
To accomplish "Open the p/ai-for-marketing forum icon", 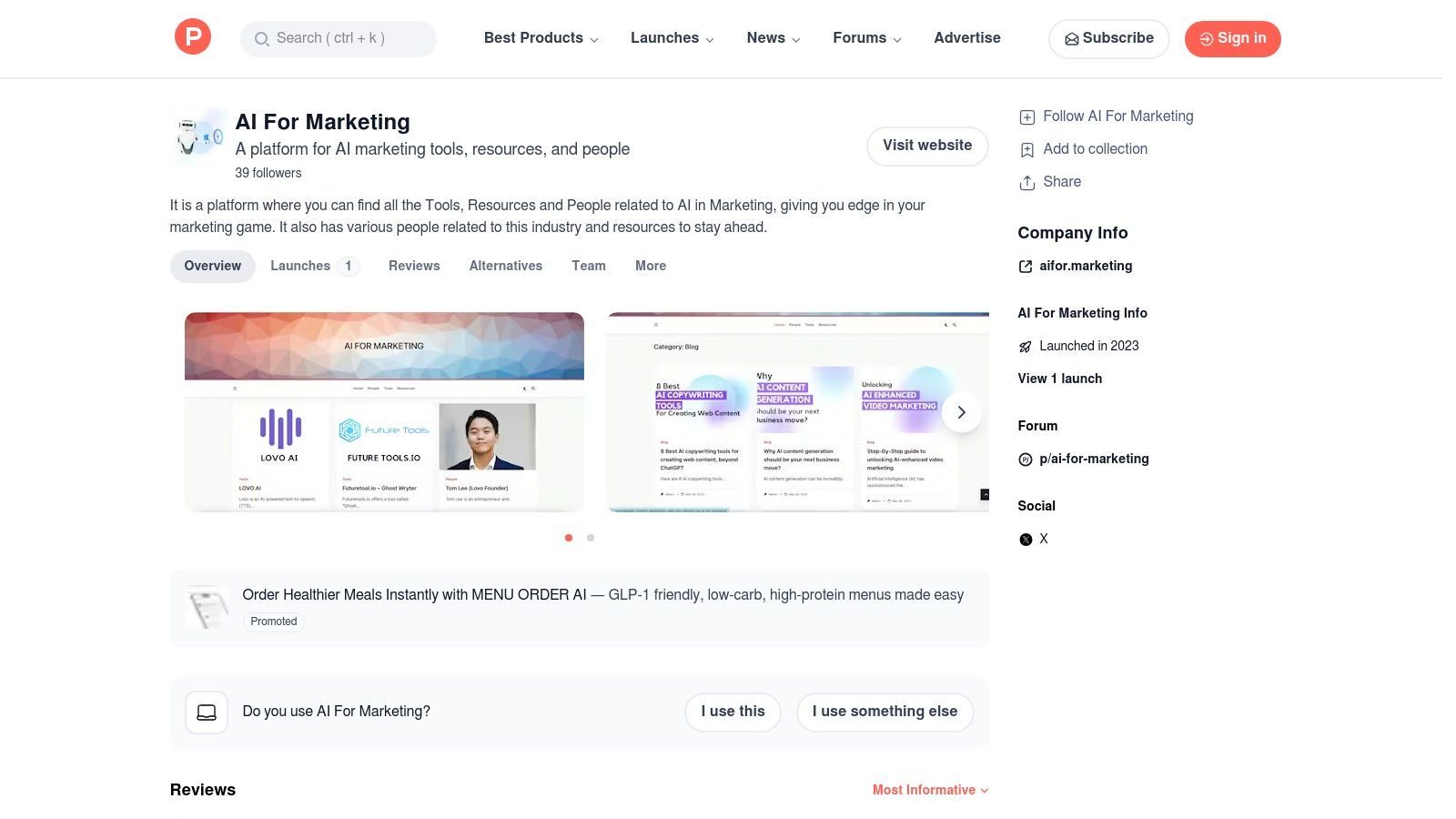I will [1025, 460].
